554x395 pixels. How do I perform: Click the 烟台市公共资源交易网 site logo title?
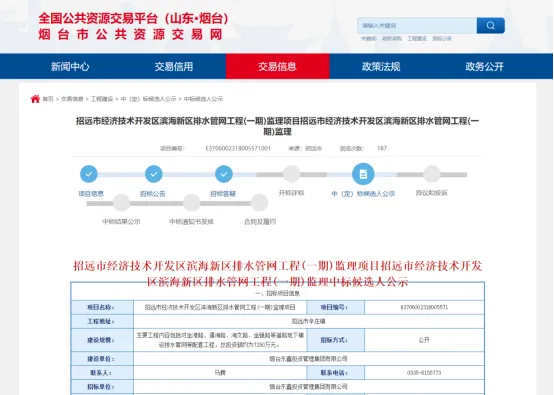[x=130, y=34]
